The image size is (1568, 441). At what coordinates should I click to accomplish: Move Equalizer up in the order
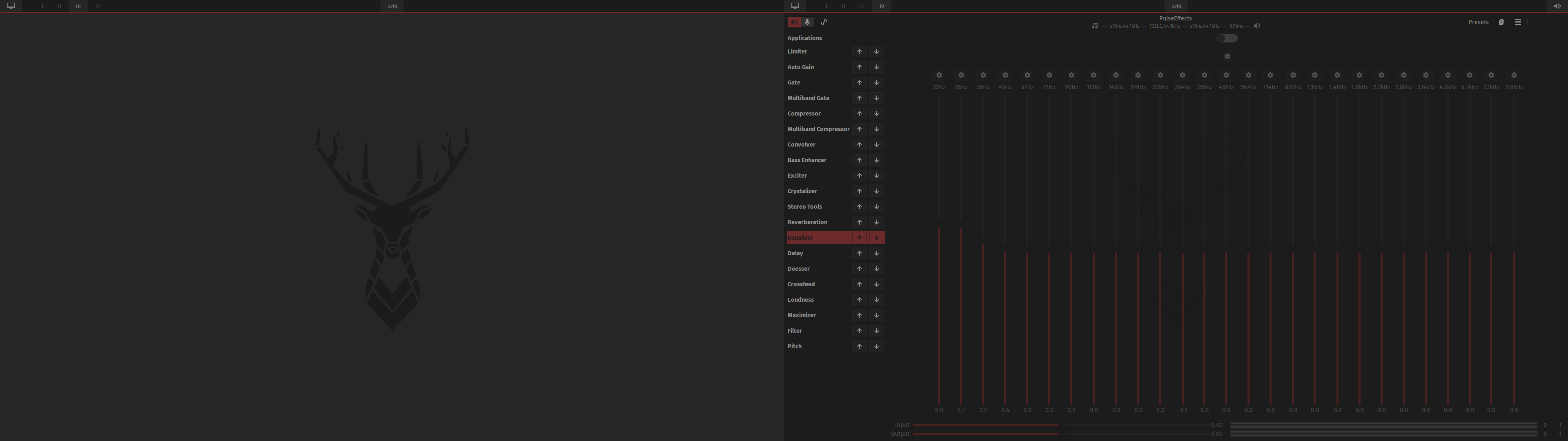pyautogui.click(x=859, y=238)
